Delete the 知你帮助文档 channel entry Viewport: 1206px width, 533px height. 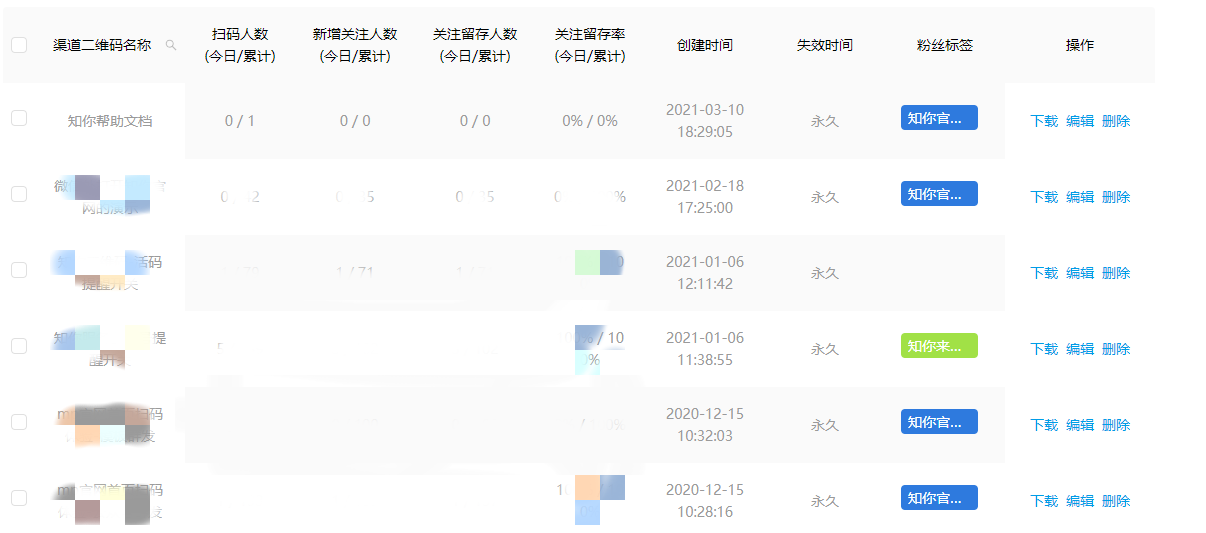click(1116, 121)
